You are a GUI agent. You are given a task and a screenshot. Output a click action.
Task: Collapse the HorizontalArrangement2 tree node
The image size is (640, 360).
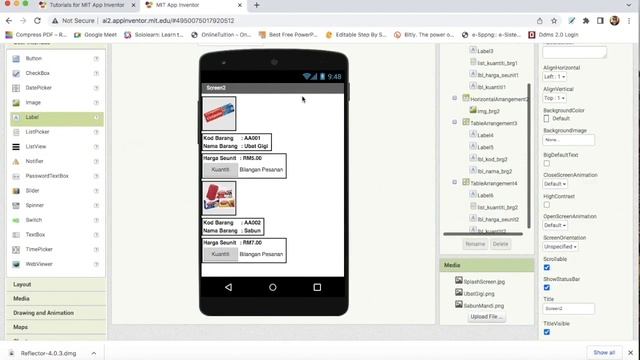click(454, 98)
